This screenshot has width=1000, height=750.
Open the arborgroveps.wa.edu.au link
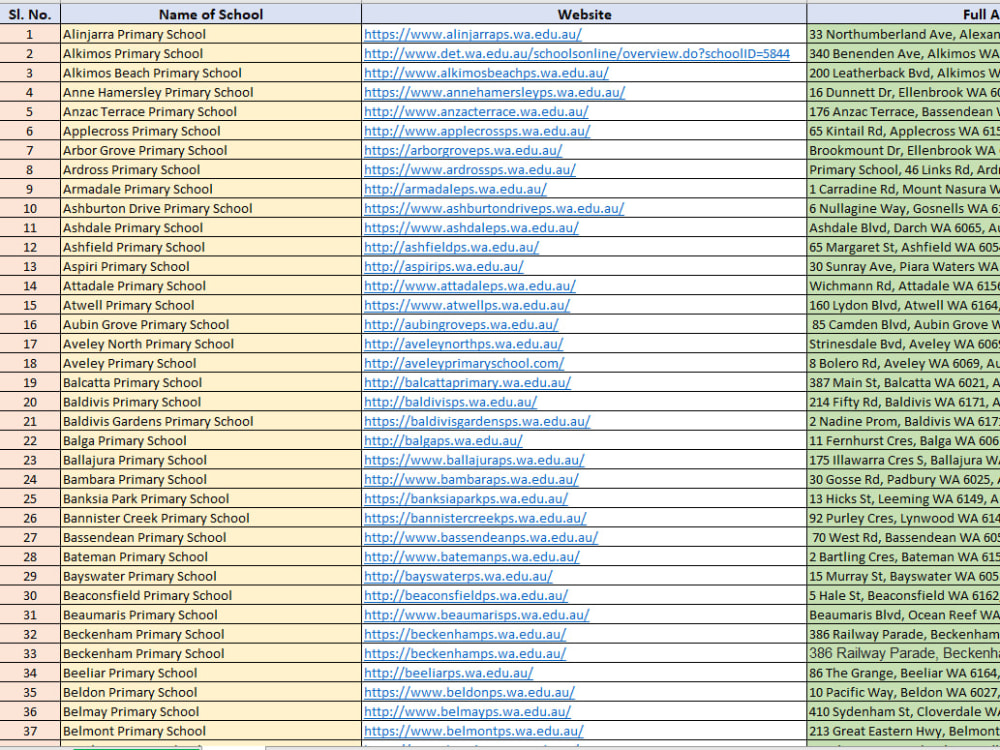click(463, 151)
